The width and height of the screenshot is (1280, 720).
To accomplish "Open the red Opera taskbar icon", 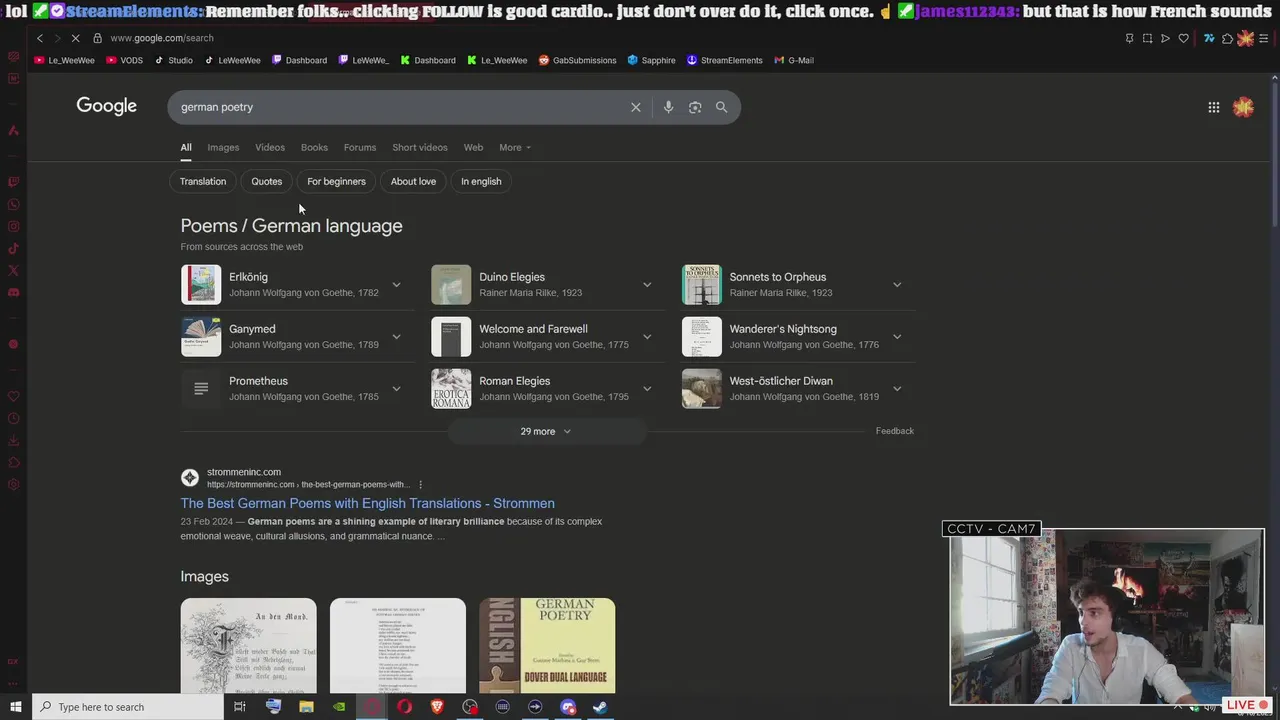I will tap(404, 707).
